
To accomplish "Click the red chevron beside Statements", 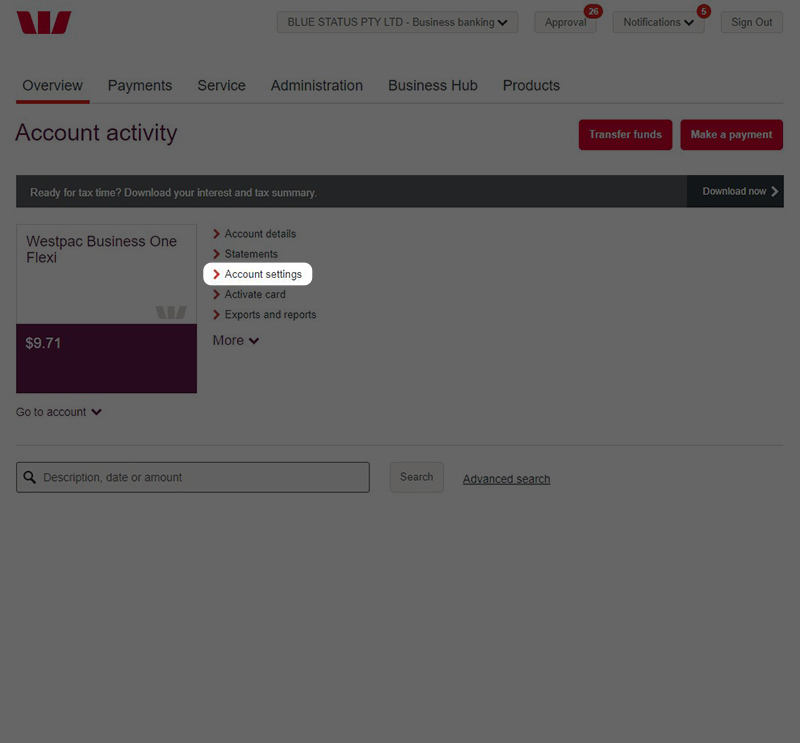I will pyautogui.click(x=216, y=254).
